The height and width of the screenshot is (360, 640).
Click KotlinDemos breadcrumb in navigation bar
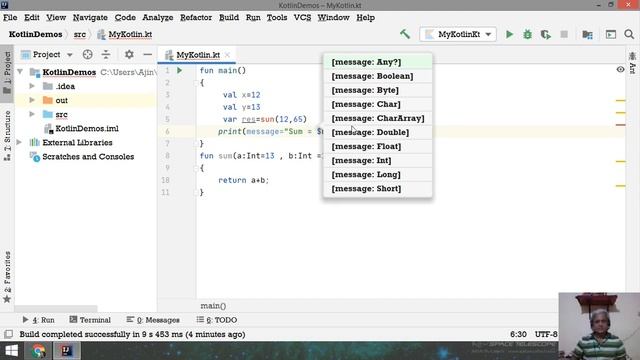[36, 34]
